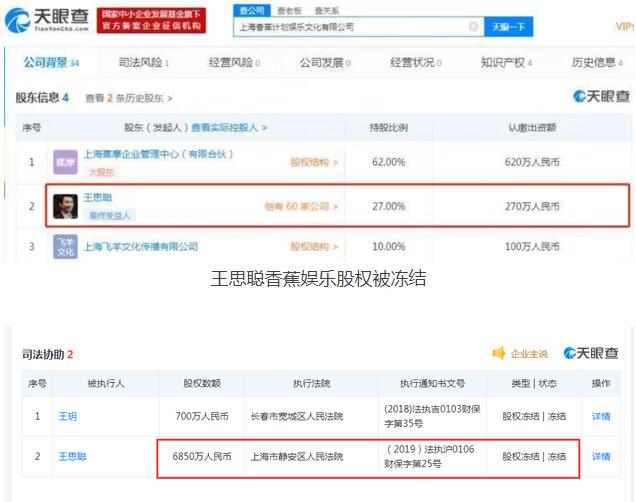Click the 执行通知书文号 column header
636x502 pixels.
pos(432,383)
